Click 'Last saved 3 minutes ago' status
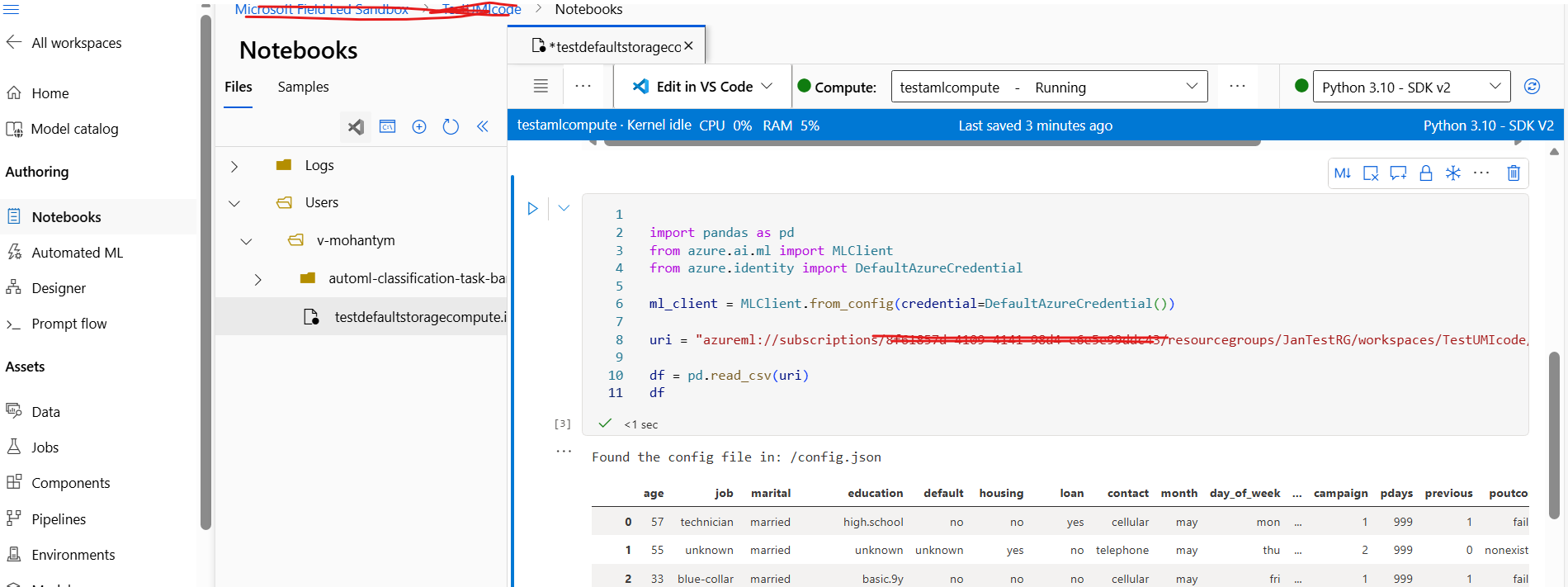1568x587 pixels. coord(1035,125)
